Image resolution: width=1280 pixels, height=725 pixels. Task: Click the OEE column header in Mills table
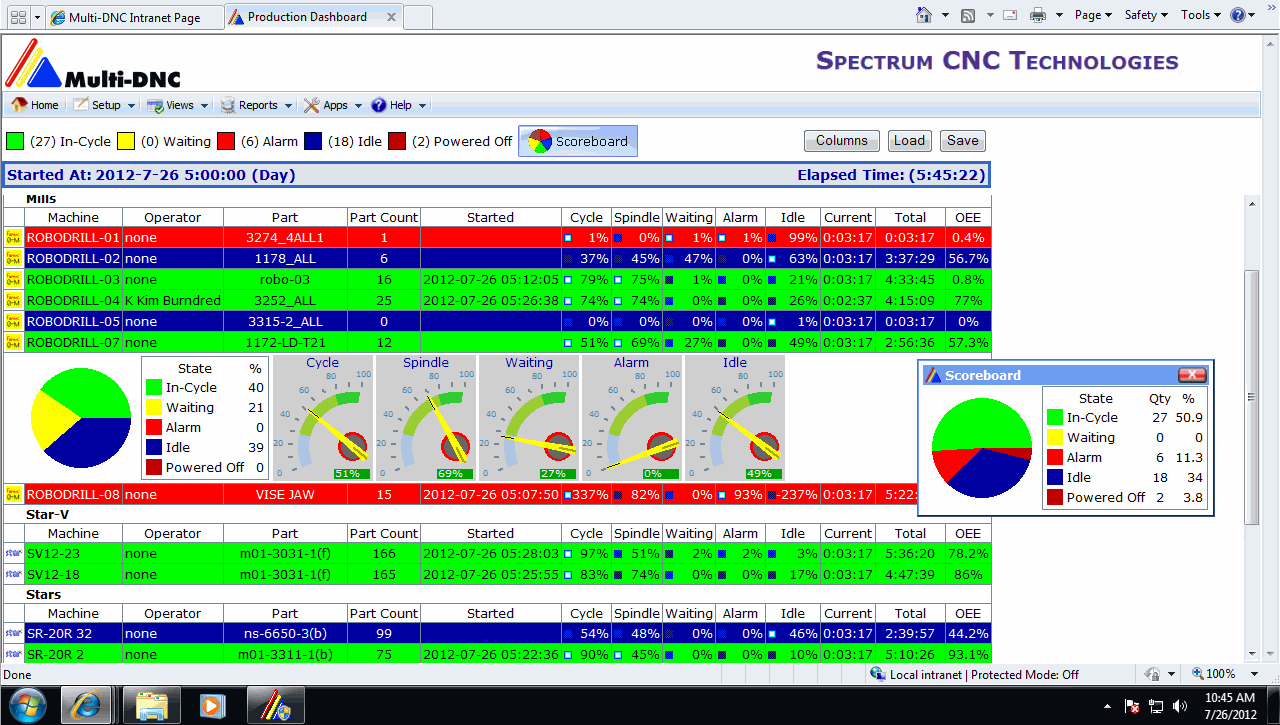[968, 217]
